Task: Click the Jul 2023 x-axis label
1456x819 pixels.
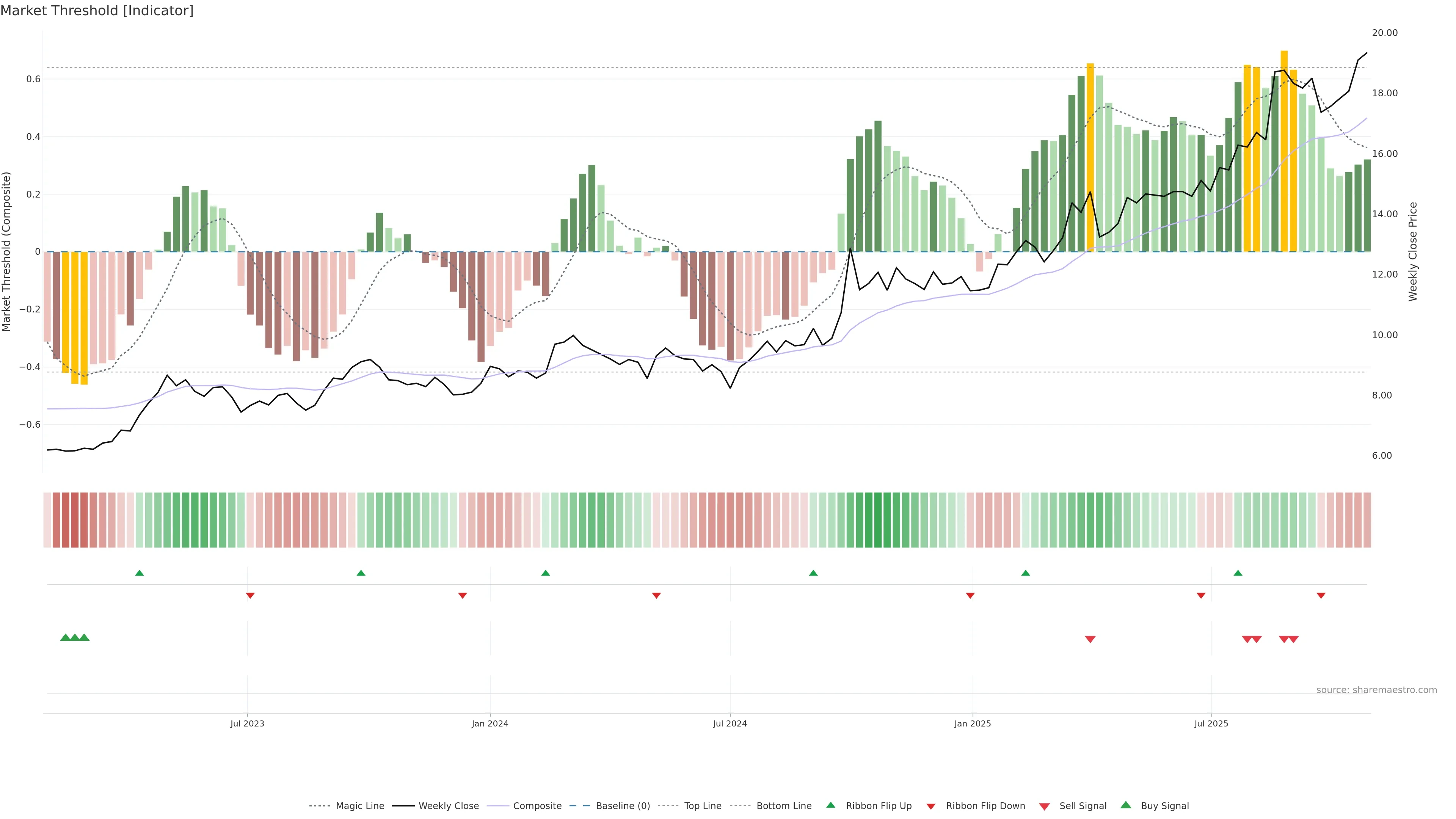Action: pos(247,723)
